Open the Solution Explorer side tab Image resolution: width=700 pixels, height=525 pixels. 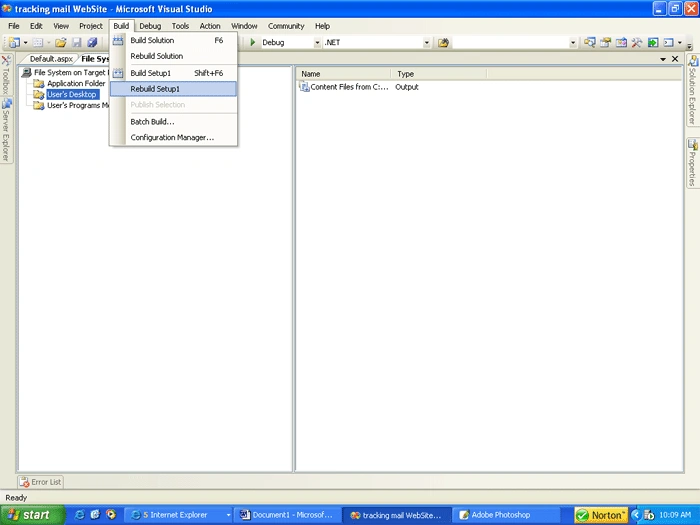coord(693,91)
